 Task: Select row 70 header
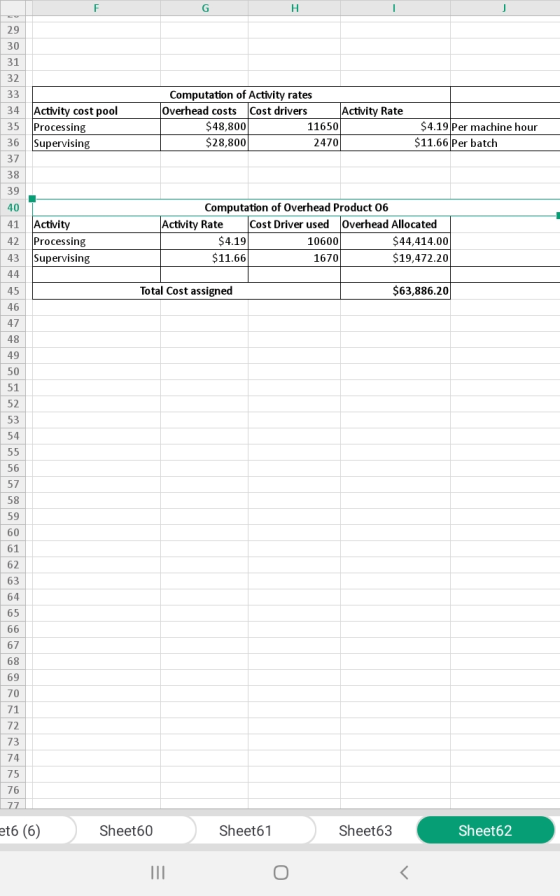pyautogui.click(x=13, y=693)
